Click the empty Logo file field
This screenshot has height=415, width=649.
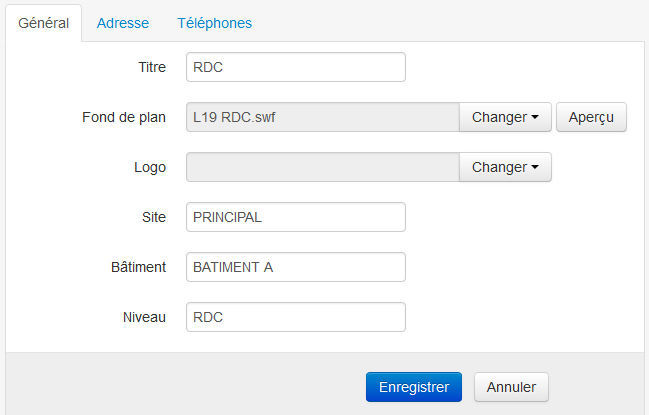tap(322, 167)
